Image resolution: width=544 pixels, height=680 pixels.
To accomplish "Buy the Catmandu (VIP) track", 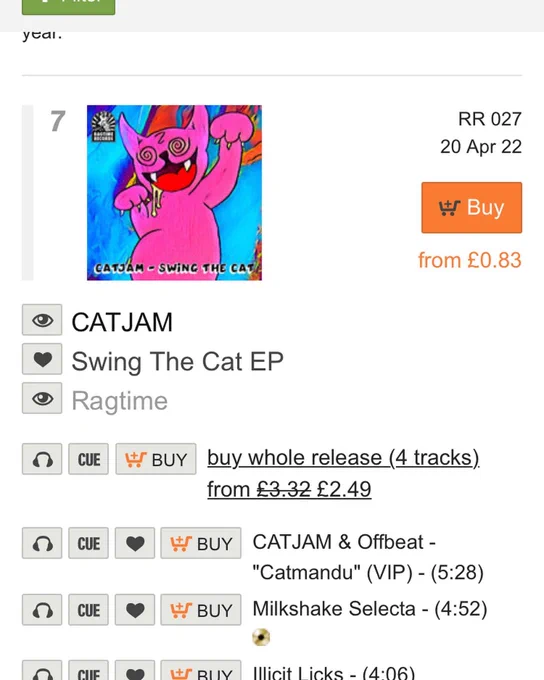I will point(201,543).
